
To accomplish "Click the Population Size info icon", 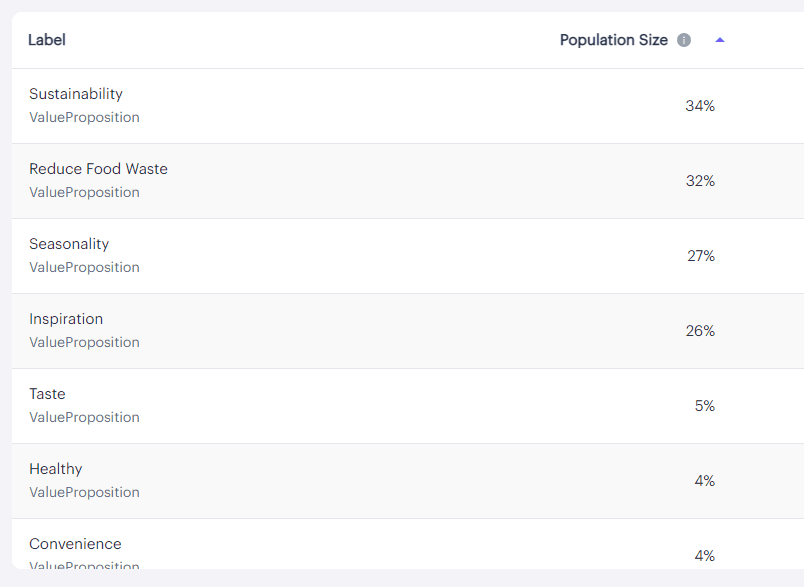I will 684,40.
